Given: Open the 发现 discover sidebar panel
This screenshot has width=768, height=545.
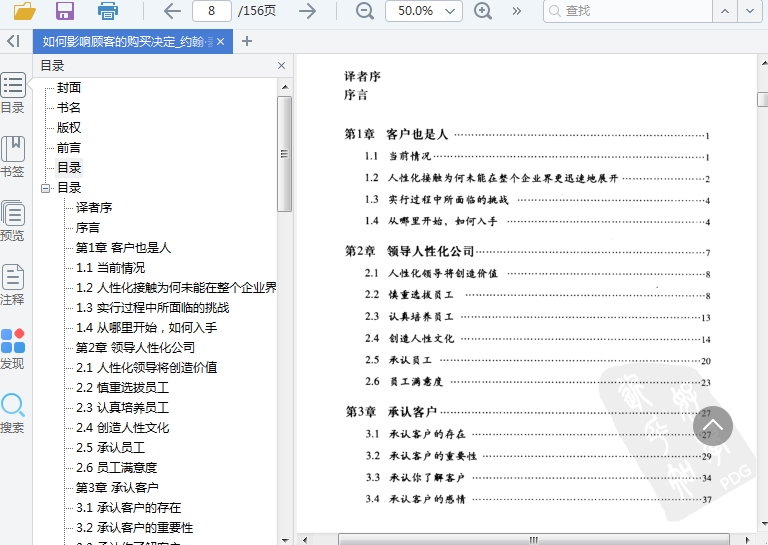Looking at the screenshot, I should pyautogui.click(x=13, y=349).
